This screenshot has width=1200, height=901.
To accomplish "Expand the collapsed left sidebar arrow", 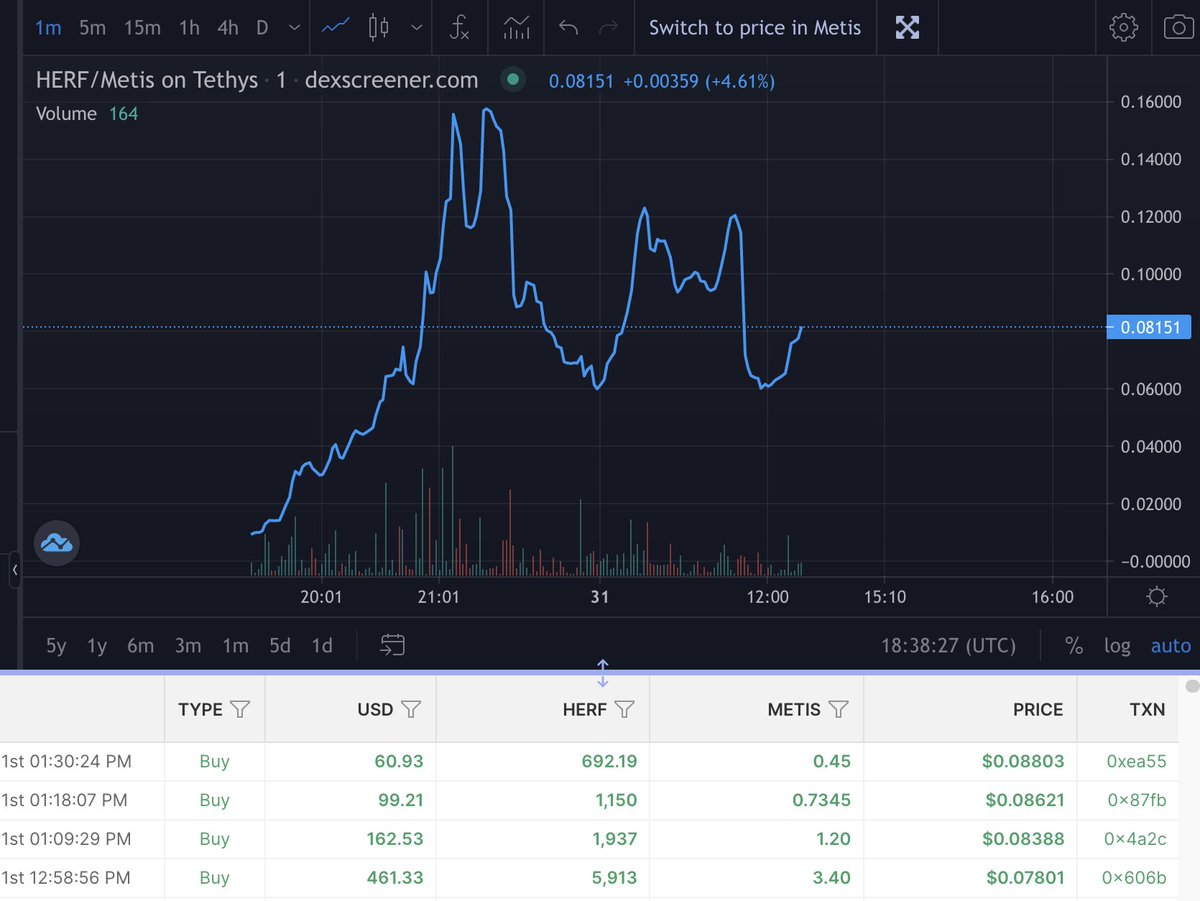I will 15,572.
